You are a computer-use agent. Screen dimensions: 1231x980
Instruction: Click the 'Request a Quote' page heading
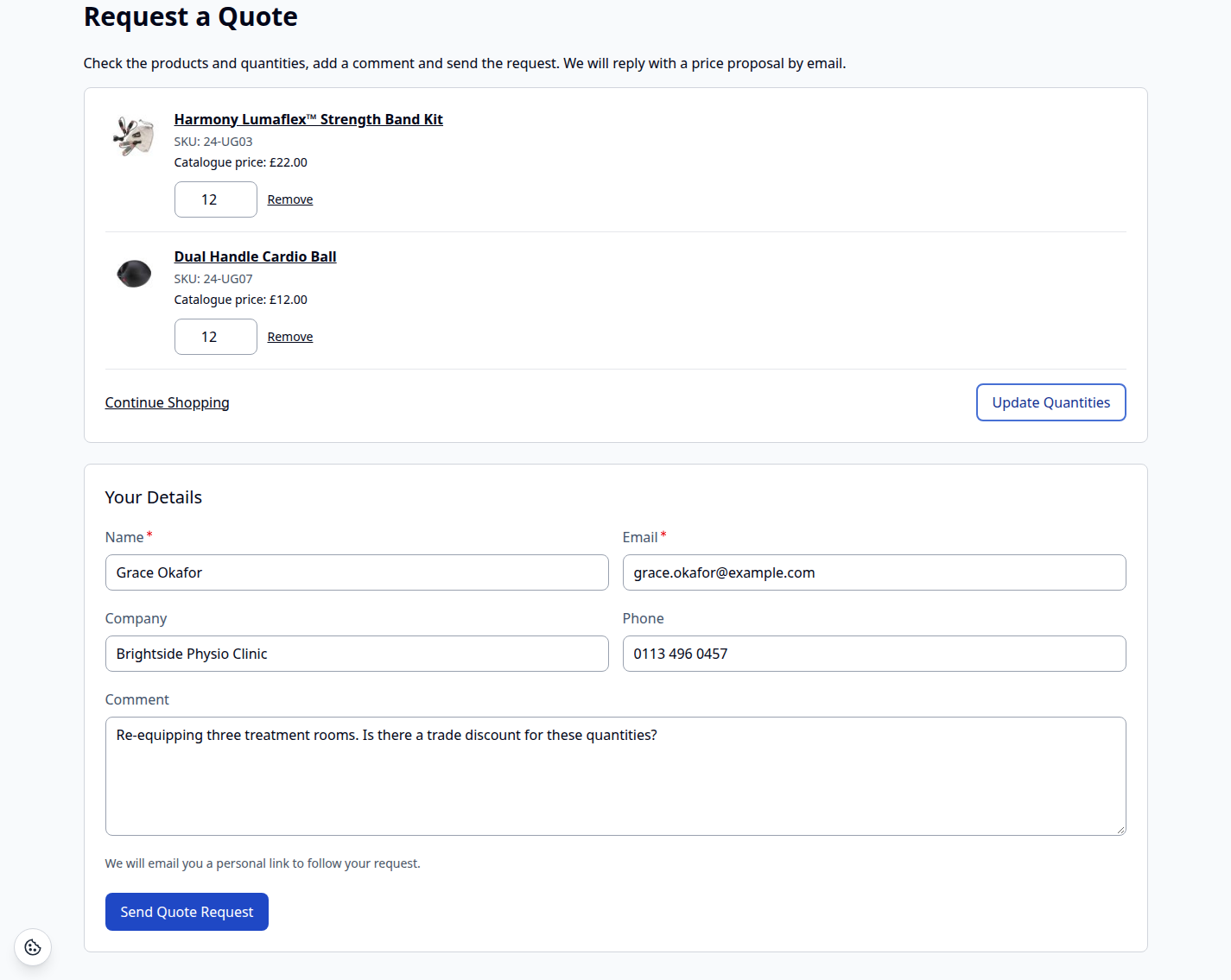click(x=191, y=17)
